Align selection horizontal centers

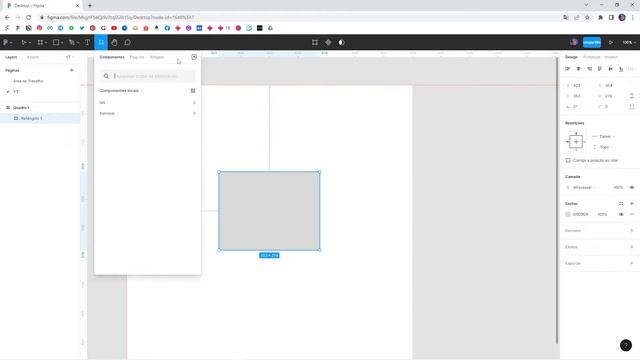[x=578, y=69]
